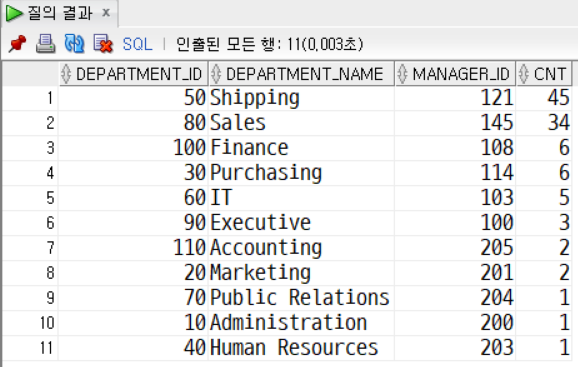Sort by CNT column header
Viewport: 578px width, 367px height.
544,74
